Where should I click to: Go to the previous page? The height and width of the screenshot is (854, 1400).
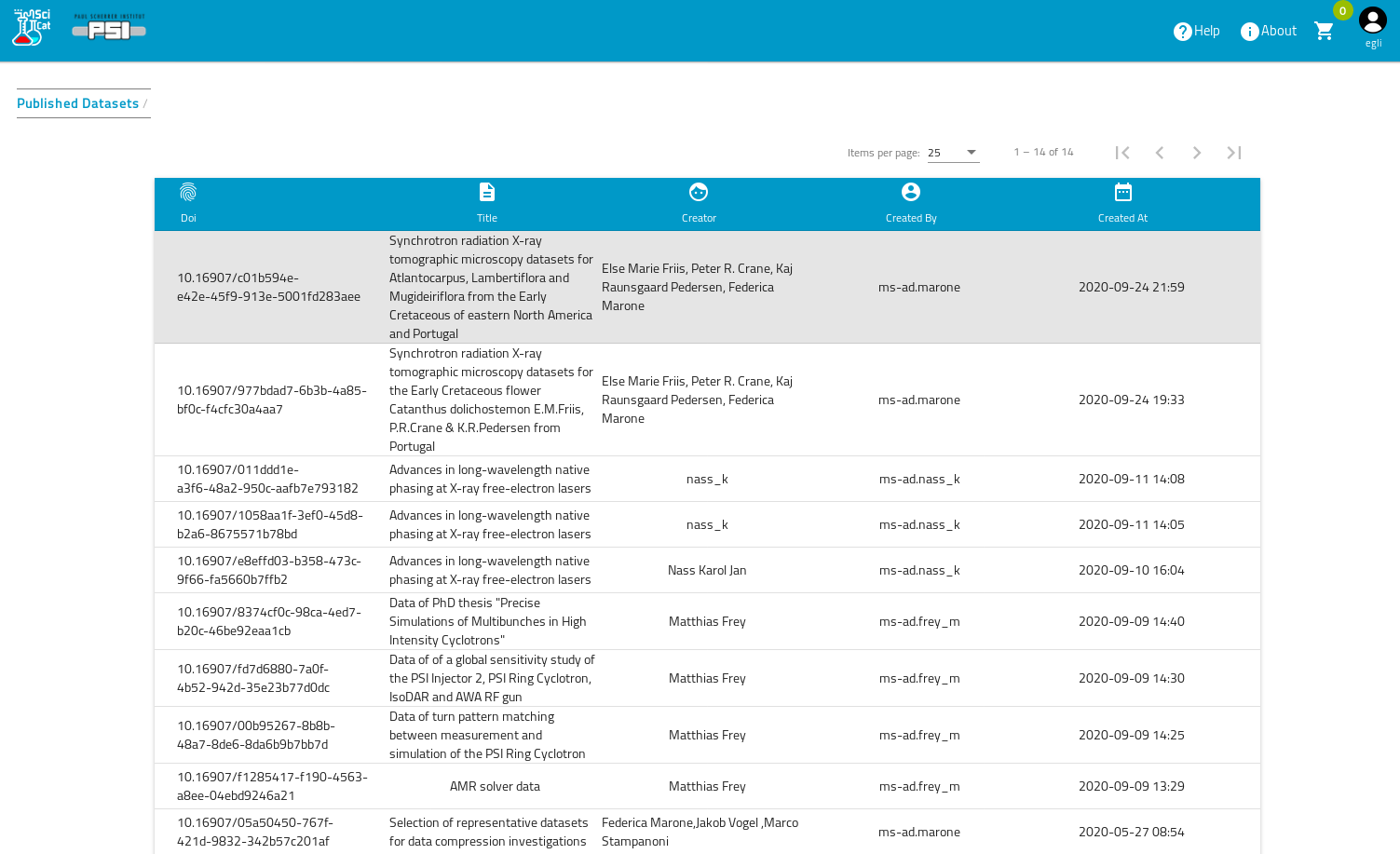coord(1160,153)
